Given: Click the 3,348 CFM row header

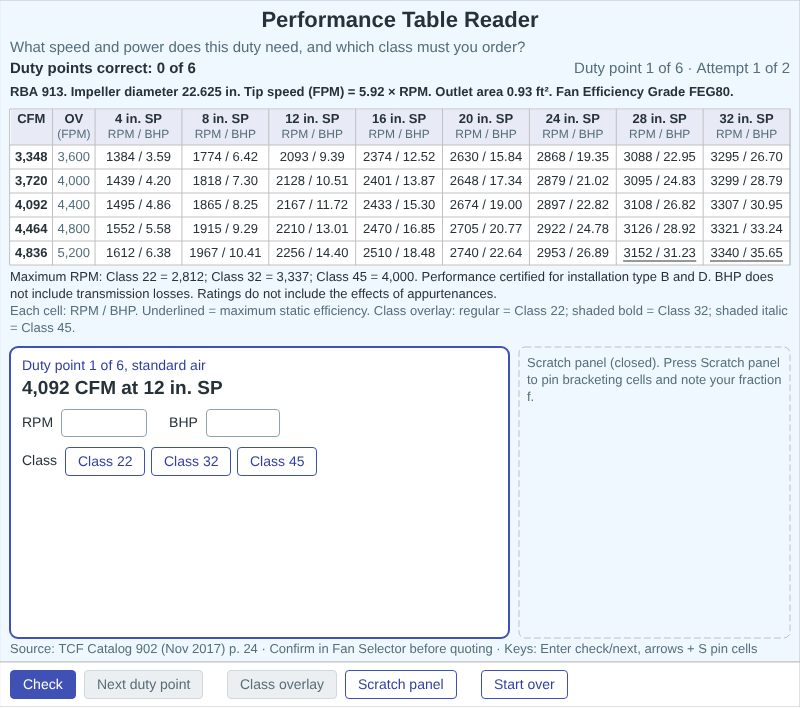Looking at the screenshot, I should [31, 157].
